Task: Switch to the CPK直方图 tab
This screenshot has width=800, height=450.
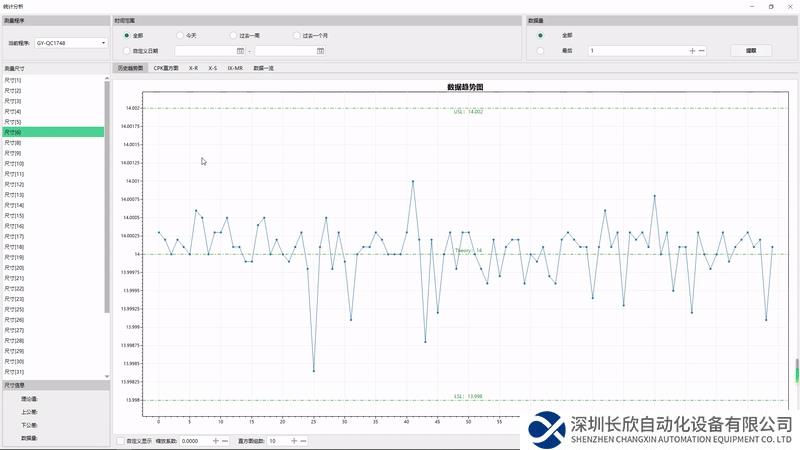Action: click(166, 68)
